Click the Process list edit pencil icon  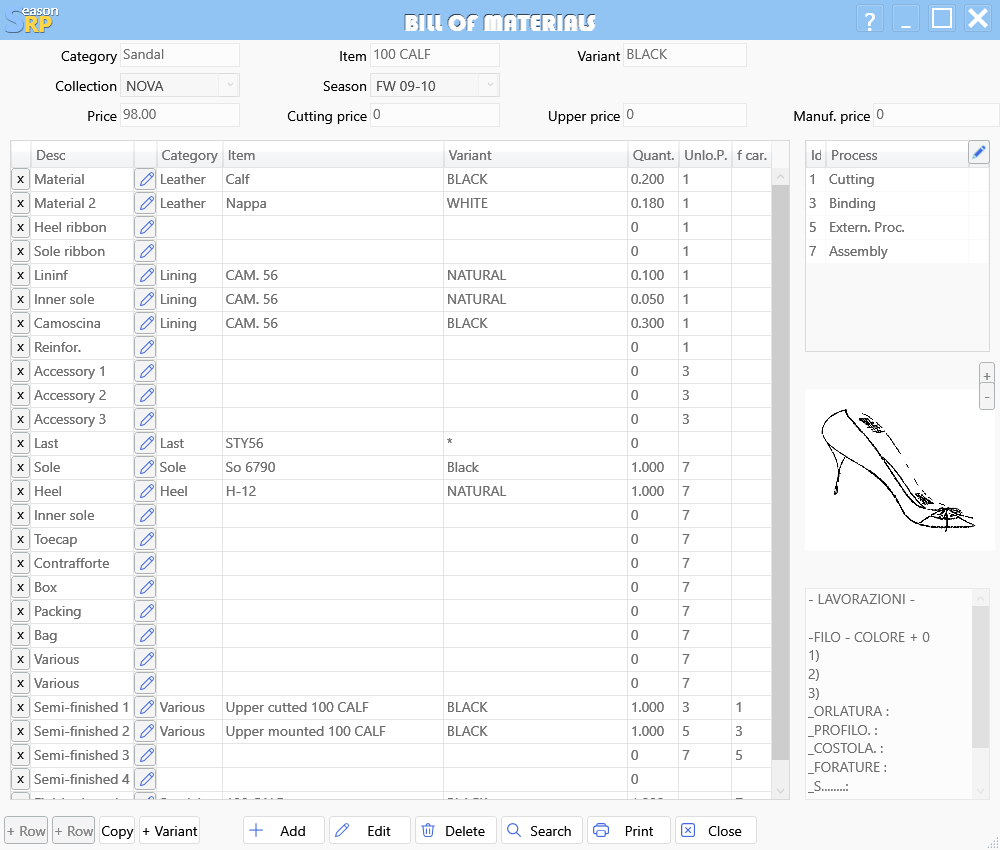coord(978,152)
